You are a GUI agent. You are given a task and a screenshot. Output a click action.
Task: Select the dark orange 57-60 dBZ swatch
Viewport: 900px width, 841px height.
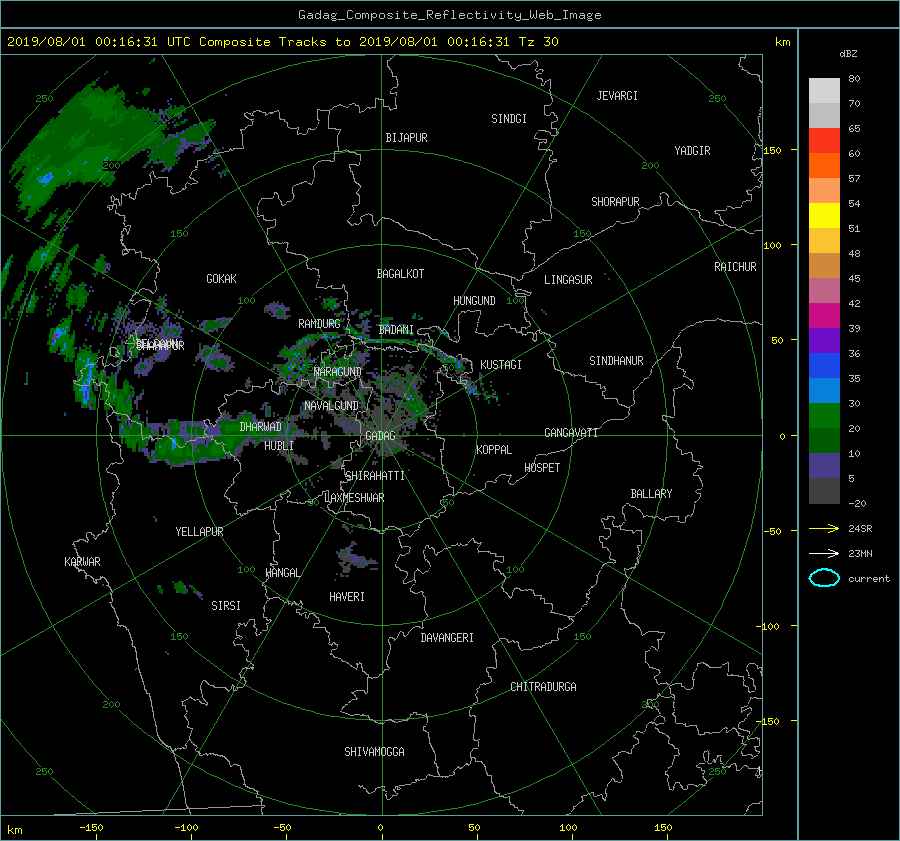[824, 166]
